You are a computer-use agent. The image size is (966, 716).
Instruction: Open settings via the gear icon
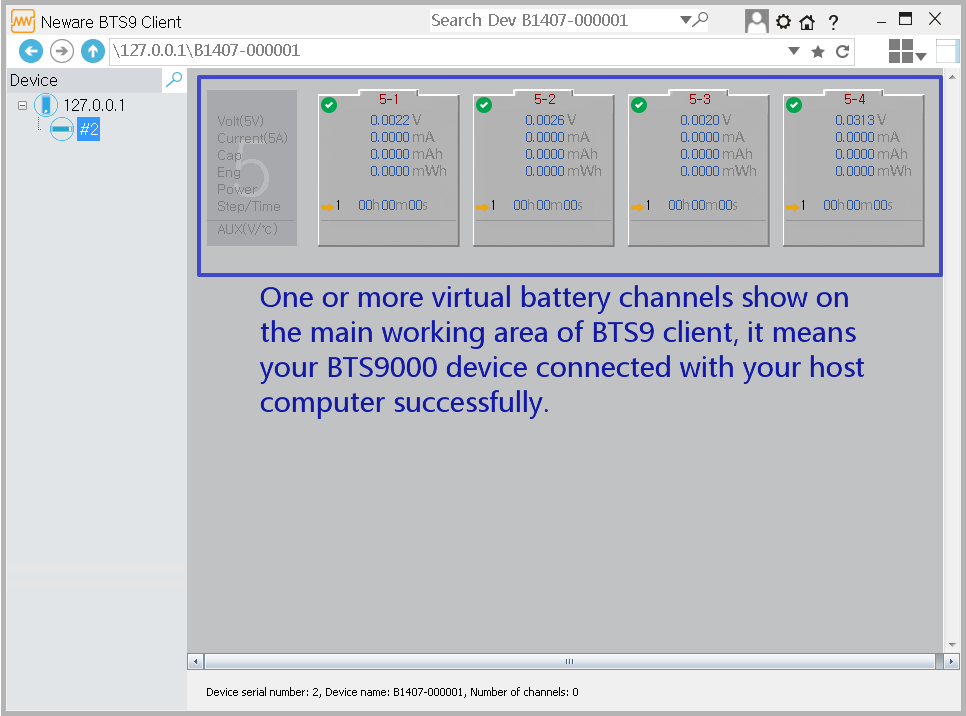[x=783, y=22]
